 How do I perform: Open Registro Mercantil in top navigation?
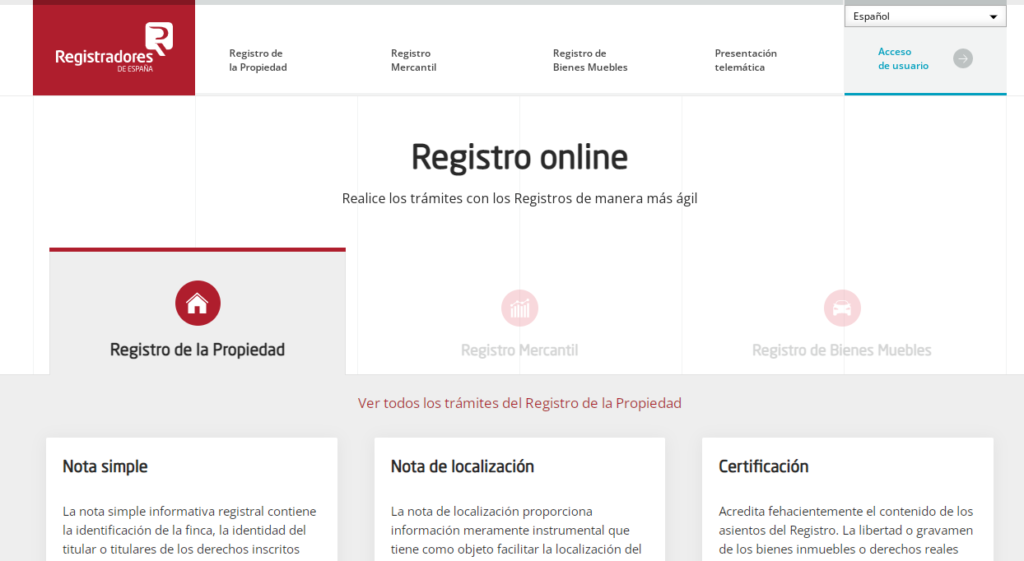413,60
